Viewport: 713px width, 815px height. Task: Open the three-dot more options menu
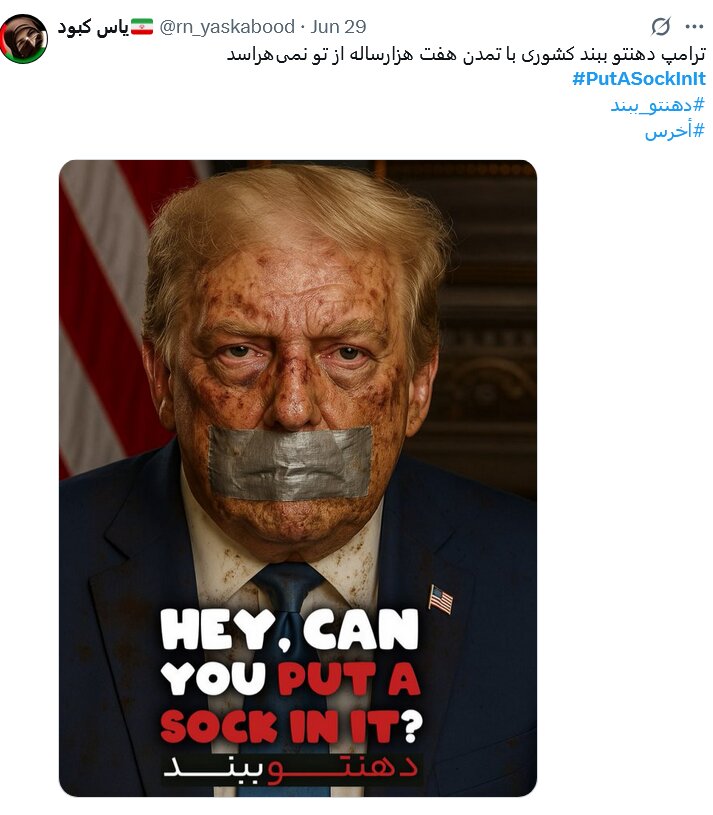(694, 27)
